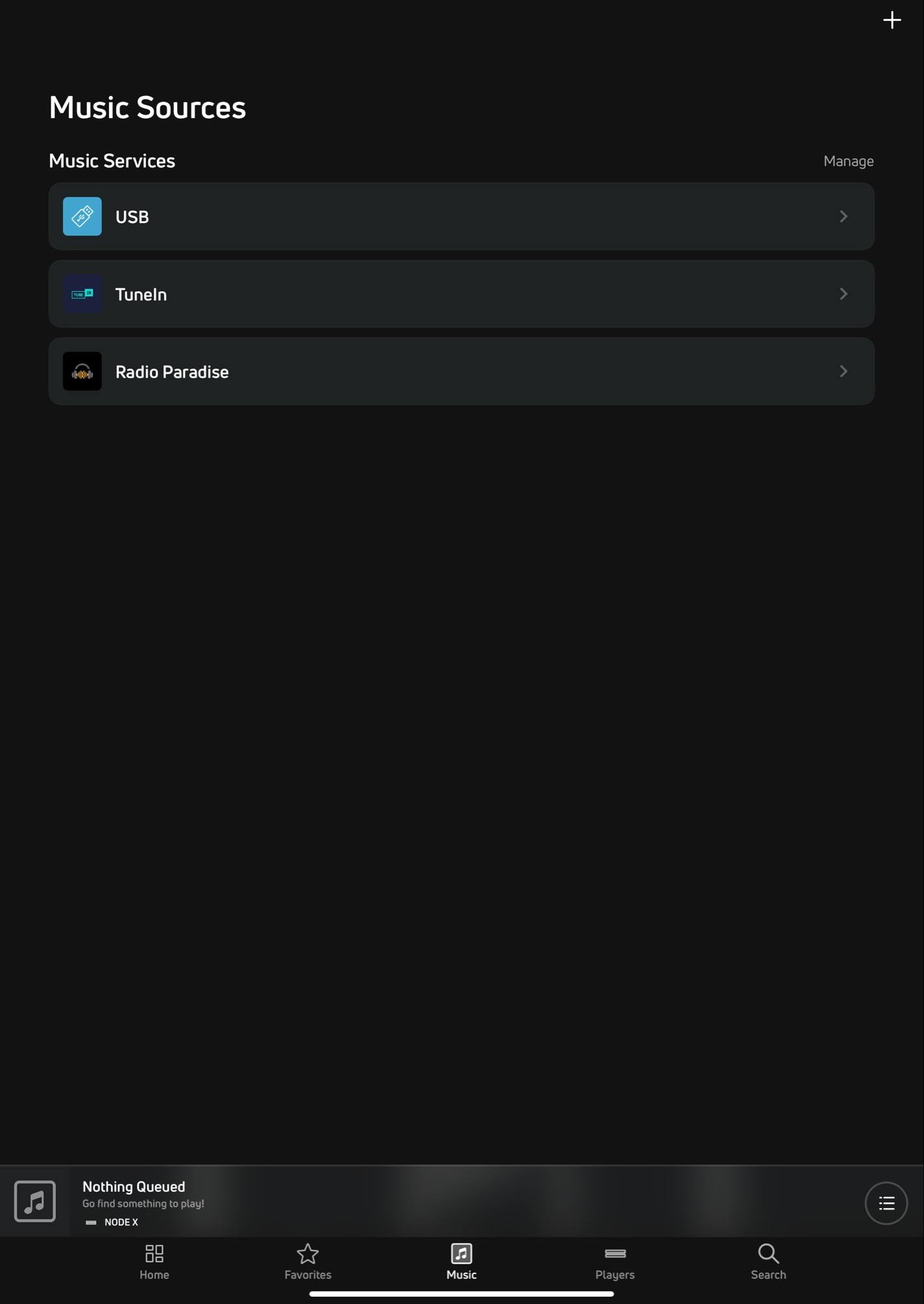Tap the iOS home indicator bar
This screenshot has width=924, height=1304.
[x=461, y=1294]
